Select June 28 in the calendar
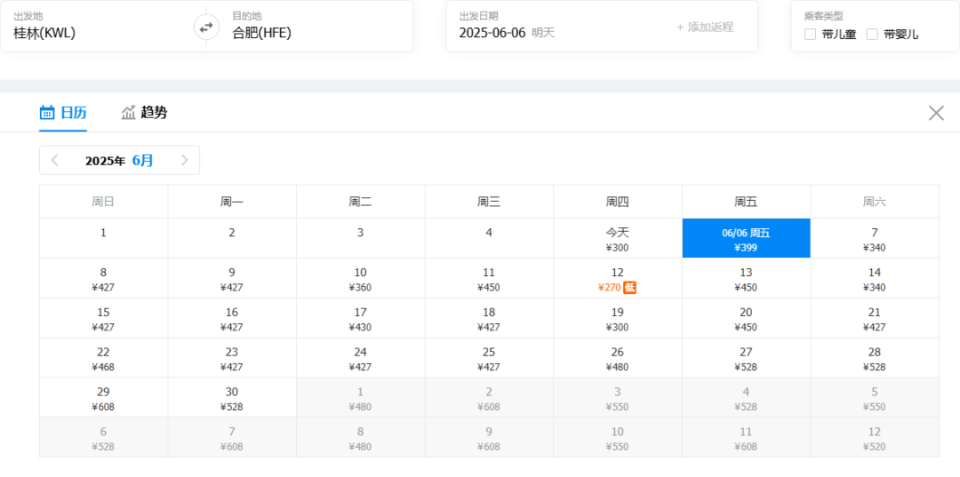The height and width of the screenshot is (477, 960). [875, 358]
